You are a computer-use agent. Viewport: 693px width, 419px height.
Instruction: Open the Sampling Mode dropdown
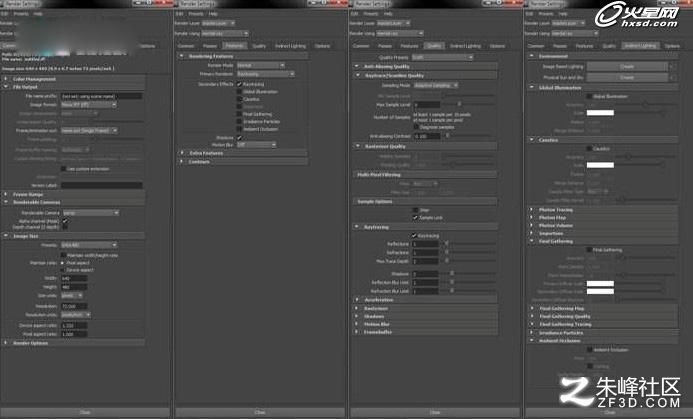click(436, 85)
